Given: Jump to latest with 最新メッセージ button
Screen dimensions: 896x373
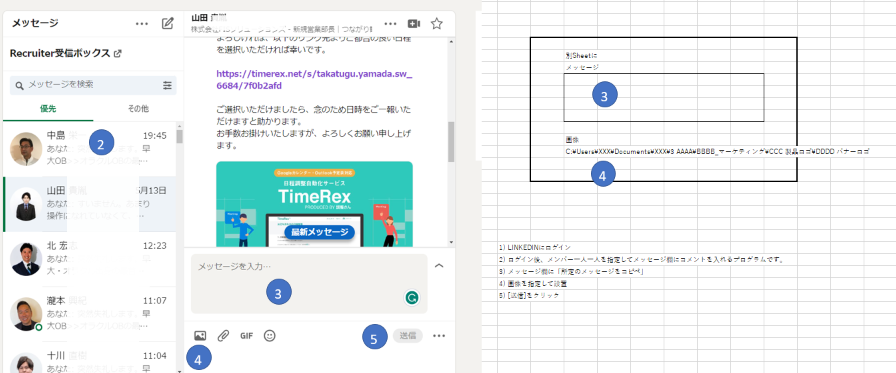Looking at the screenshot, I should [319, 232].
